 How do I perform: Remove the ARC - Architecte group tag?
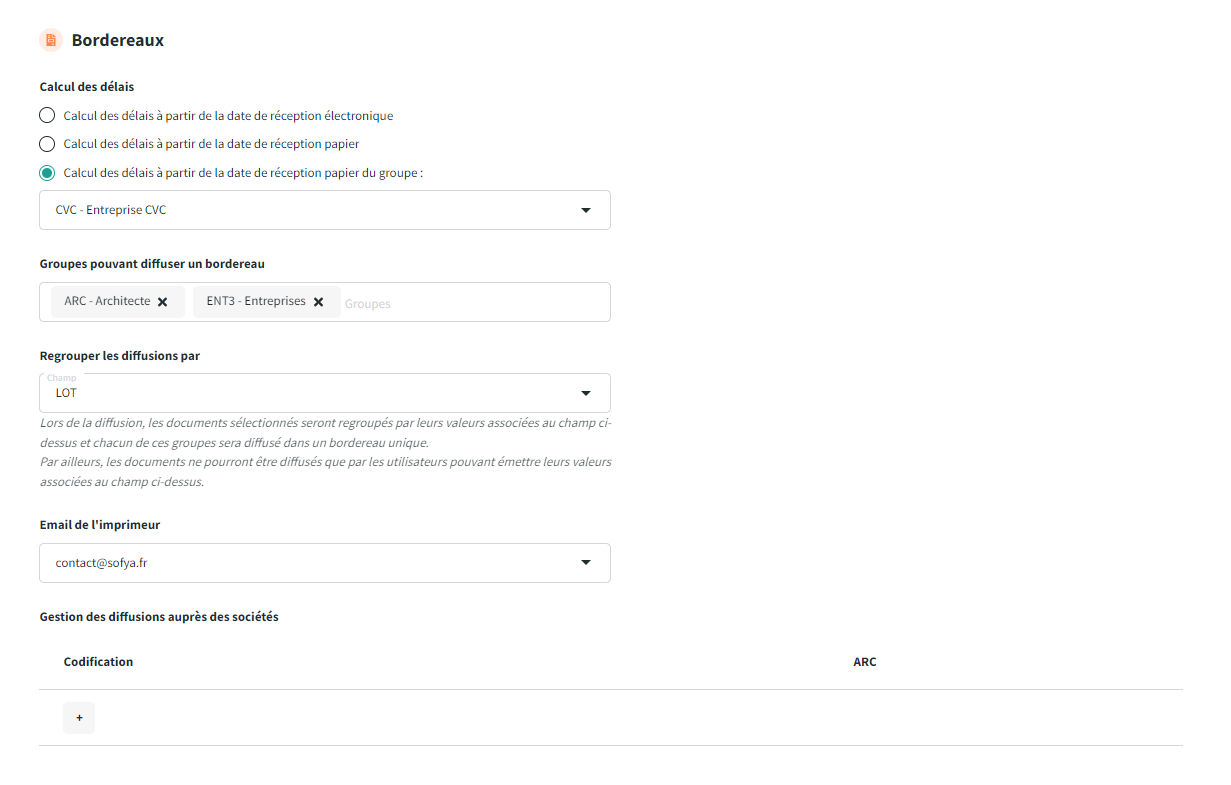click(x=162, y=302)
